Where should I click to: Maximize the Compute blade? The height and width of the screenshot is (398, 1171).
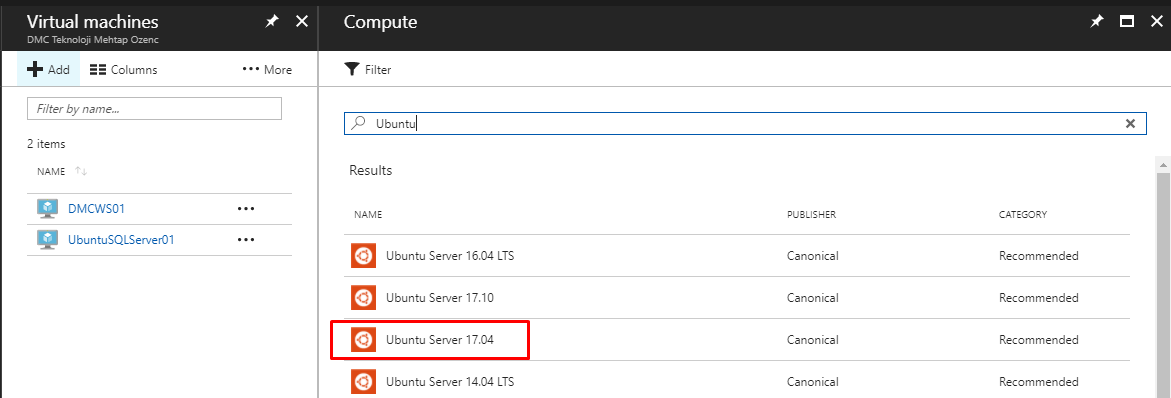pos(1127,22)
